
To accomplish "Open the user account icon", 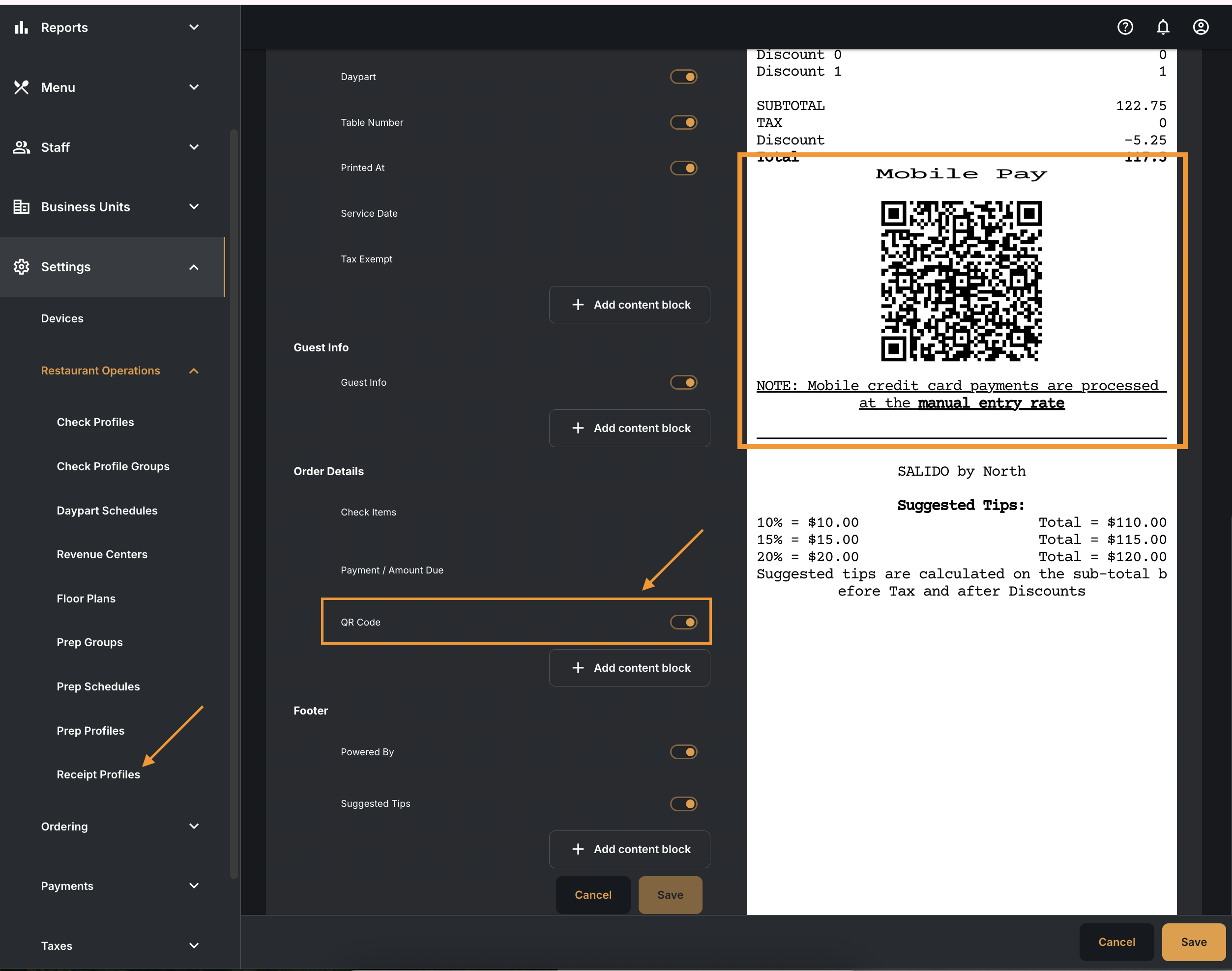I will (x=1201, y=28).
